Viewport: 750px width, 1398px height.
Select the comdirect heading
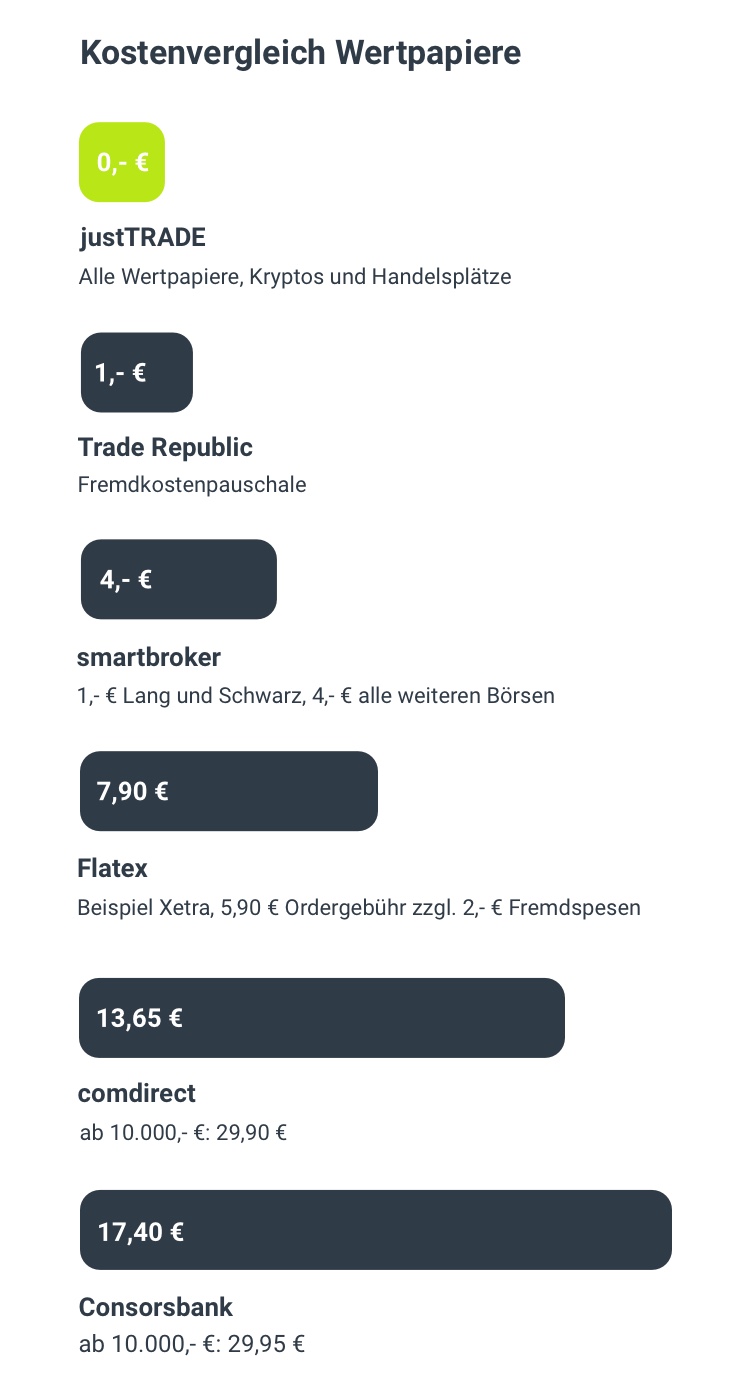click(x=137, y=1093)
